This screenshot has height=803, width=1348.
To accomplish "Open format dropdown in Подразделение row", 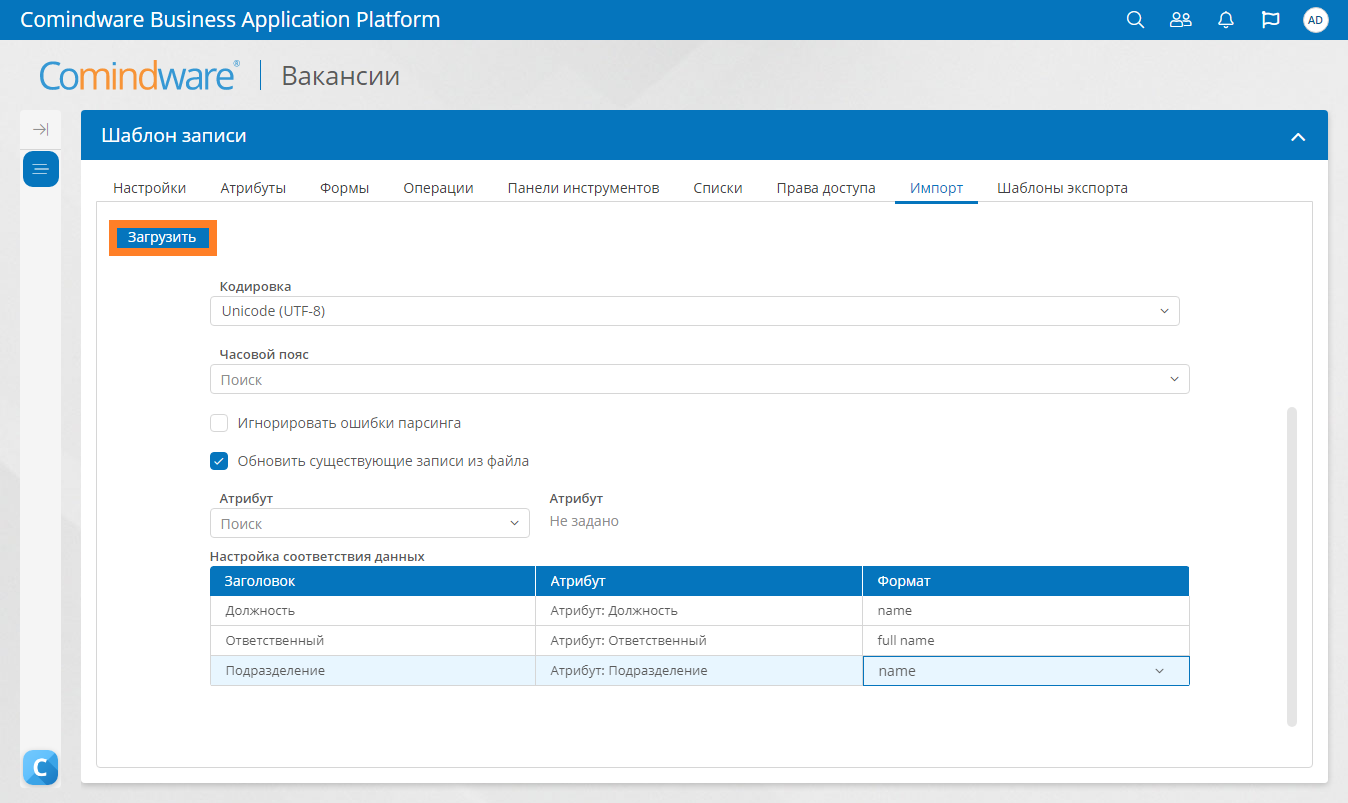I will click(1026, 671).
